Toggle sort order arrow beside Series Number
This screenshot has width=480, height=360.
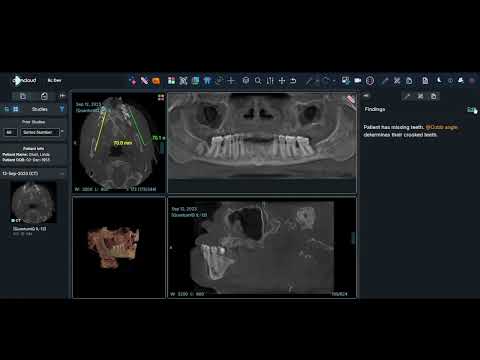point(63,132)
